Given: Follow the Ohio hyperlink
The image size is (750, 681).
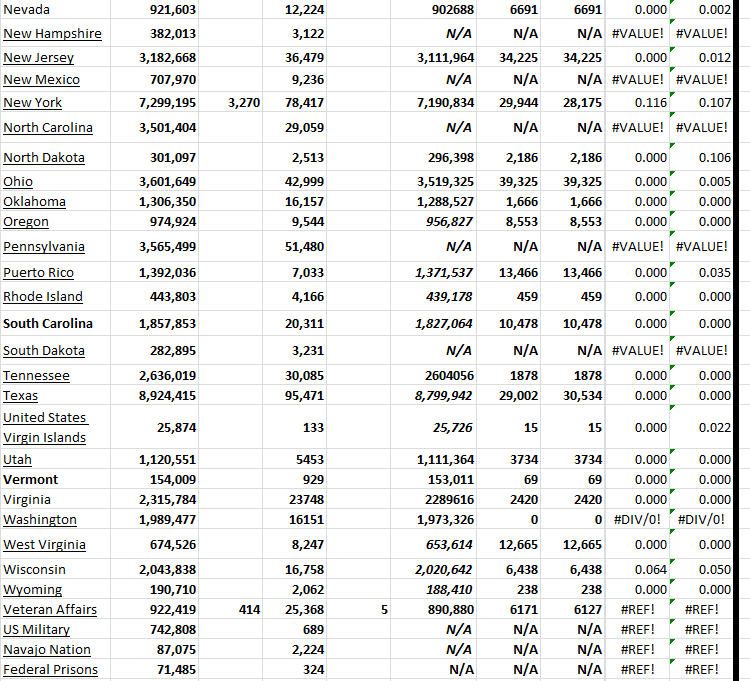Looking at the screenshot, I should coord(18,182).
